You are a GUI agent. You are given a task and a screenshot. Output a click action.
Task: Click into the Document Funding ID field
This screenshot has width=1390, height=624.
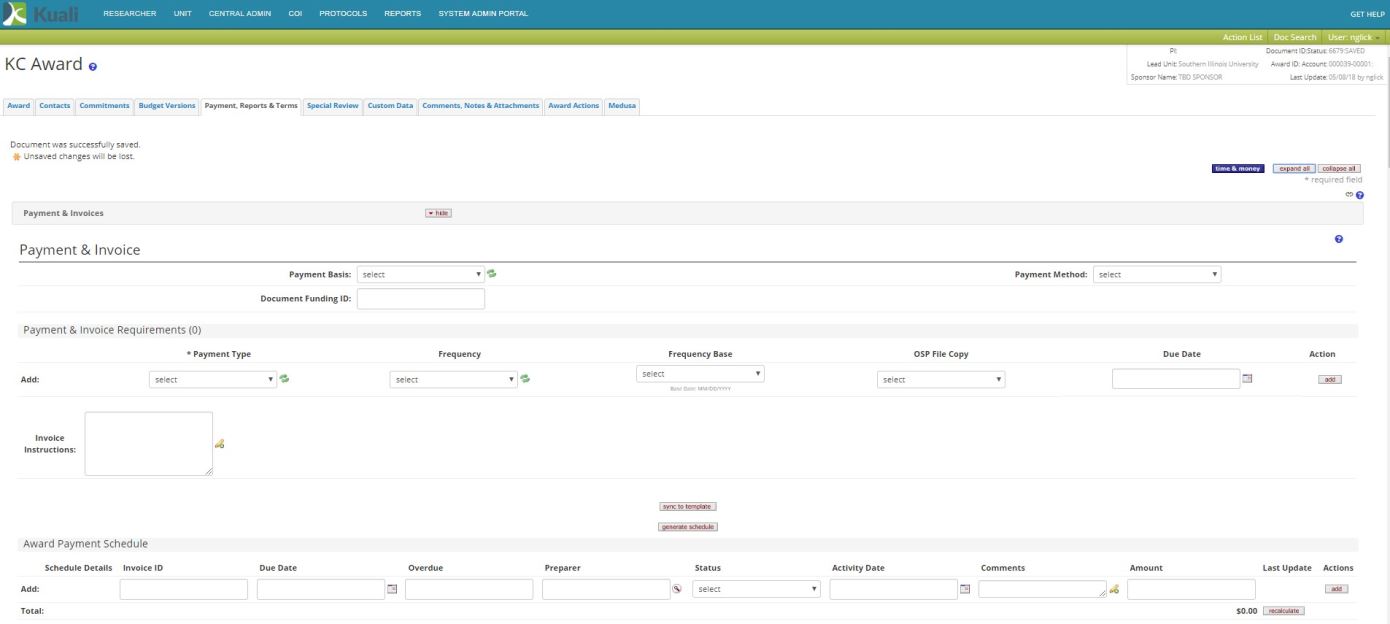(420, 299)
